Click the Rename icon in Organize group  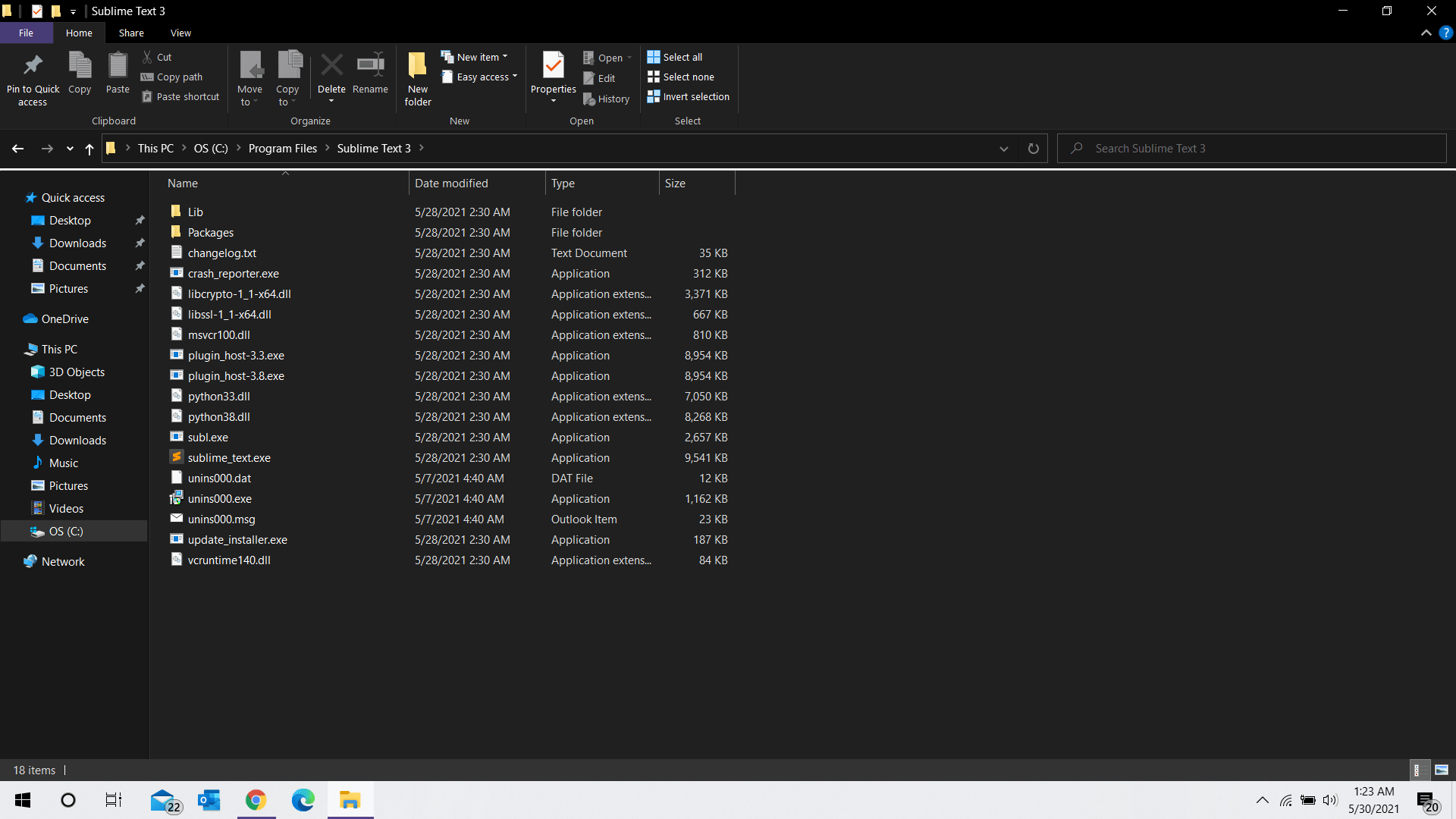pyautogui.click(x=370, y=66)
